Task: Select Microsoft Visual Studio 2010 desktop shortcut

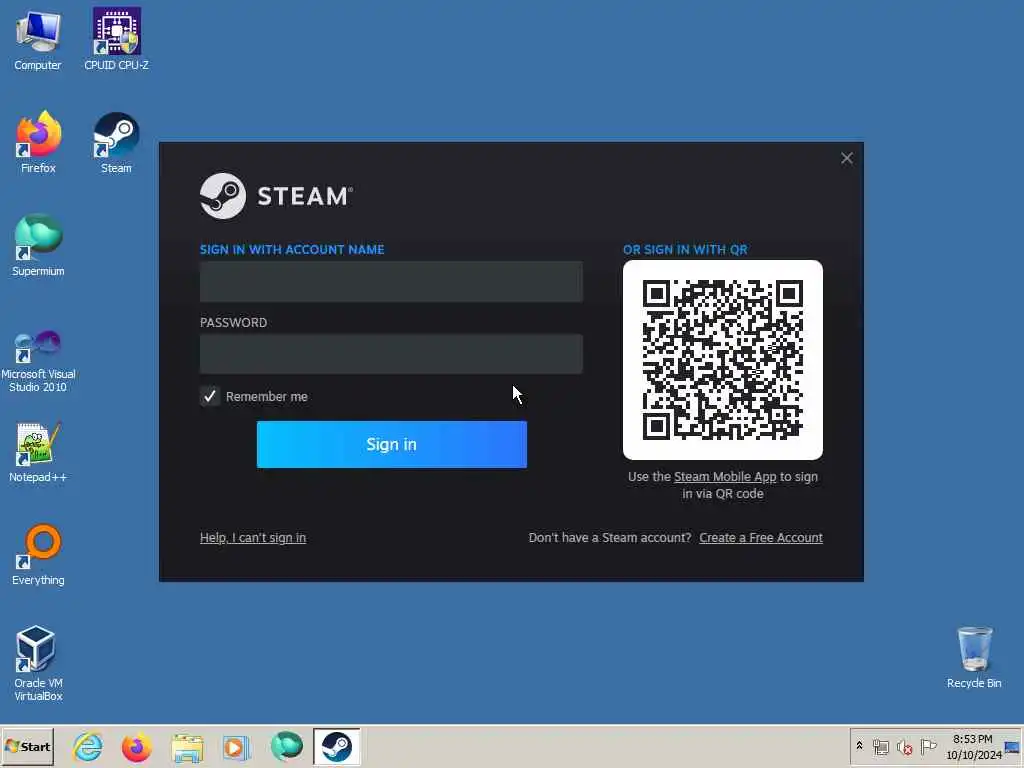Action: pyautogui.click(x=38, y=360)
